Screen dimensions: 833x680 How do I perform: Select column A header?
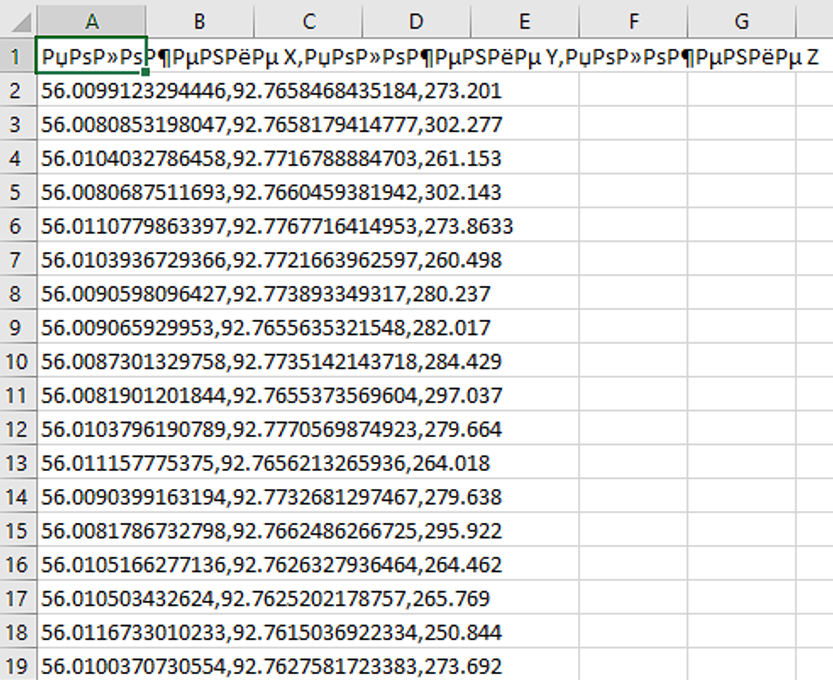click(91, 20)
